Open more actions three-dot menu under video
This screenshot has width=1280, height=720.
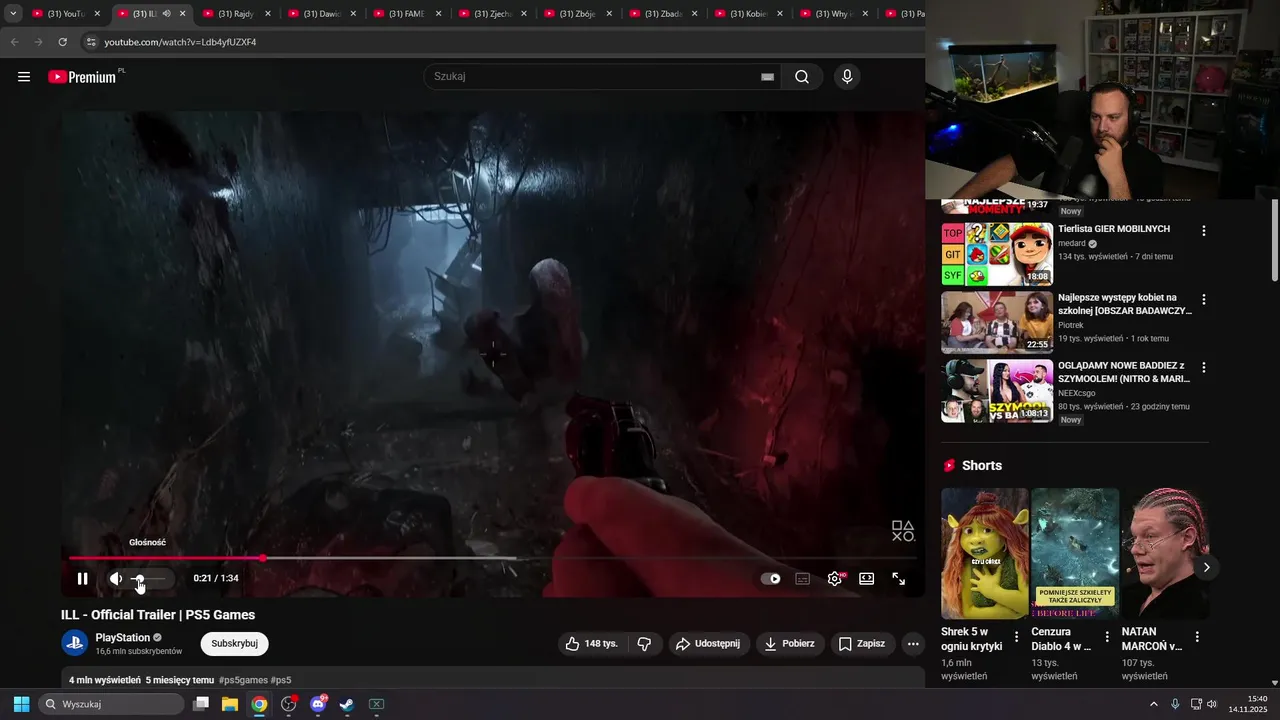coord(913,644)
